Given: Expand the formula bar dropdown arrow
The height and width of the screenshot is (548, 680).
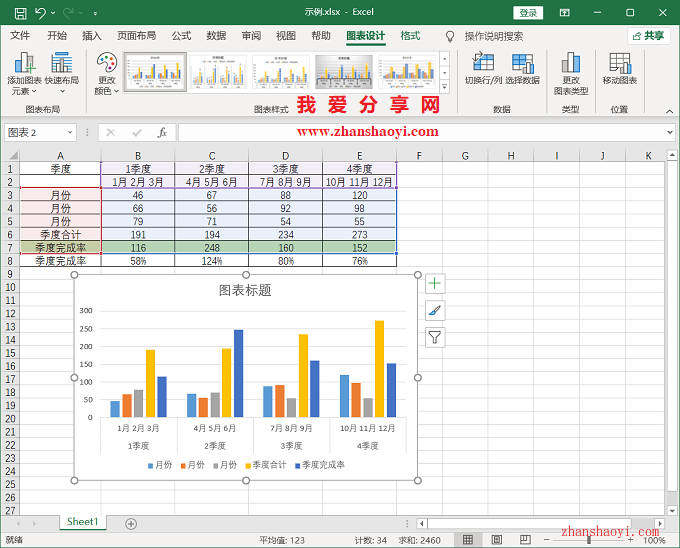Looking at the screenshot, I should [670, 132].
